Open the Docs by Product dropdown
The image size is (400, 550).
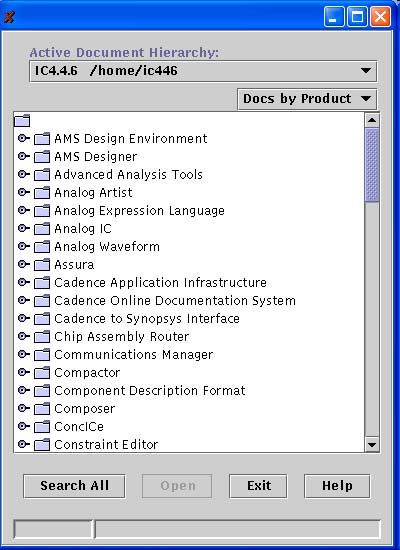[307, 99]
